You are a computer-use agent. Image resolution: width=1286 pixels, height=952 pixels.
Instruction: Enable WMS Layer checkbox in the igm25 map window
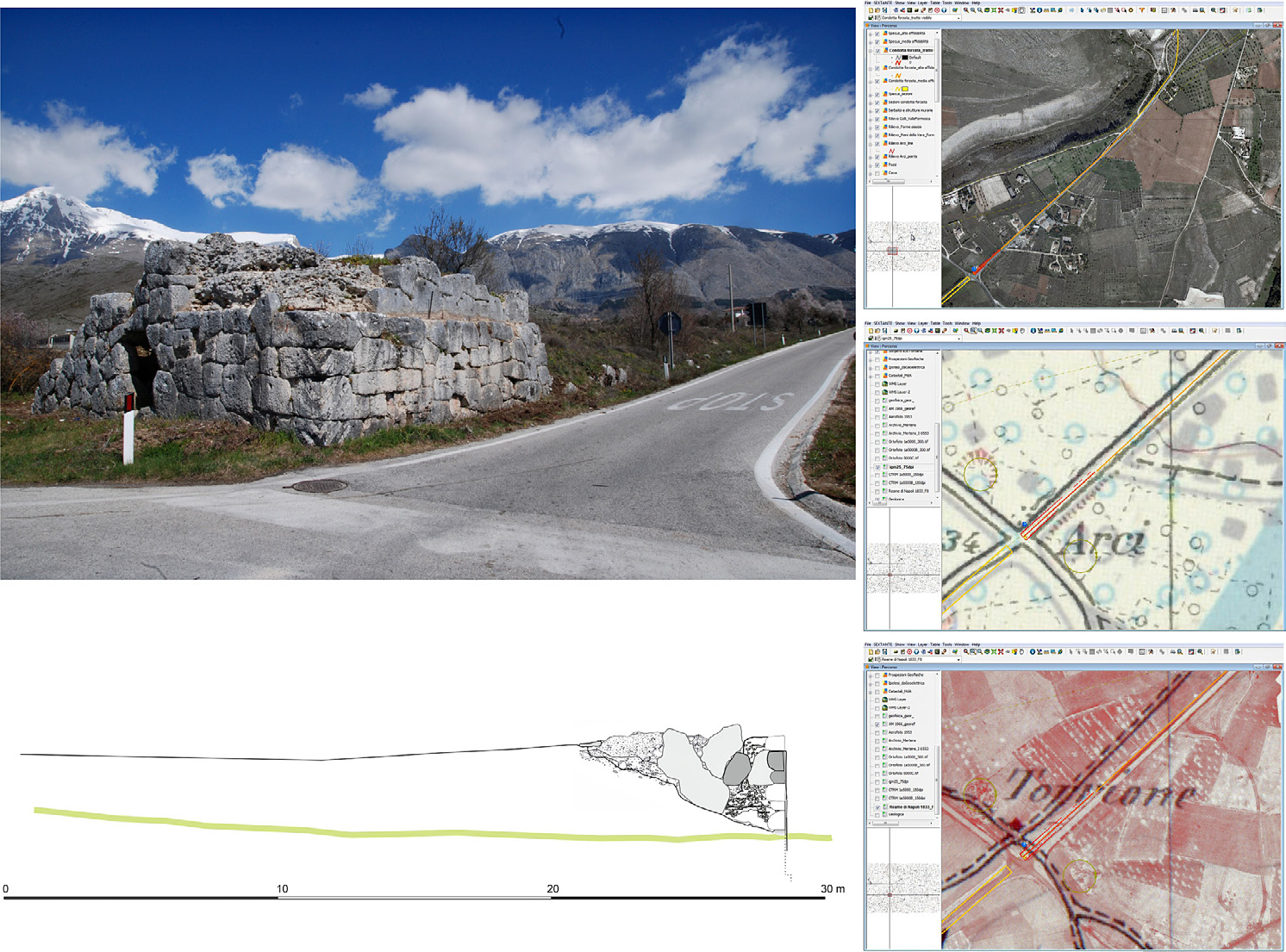(x=877, y=384)
